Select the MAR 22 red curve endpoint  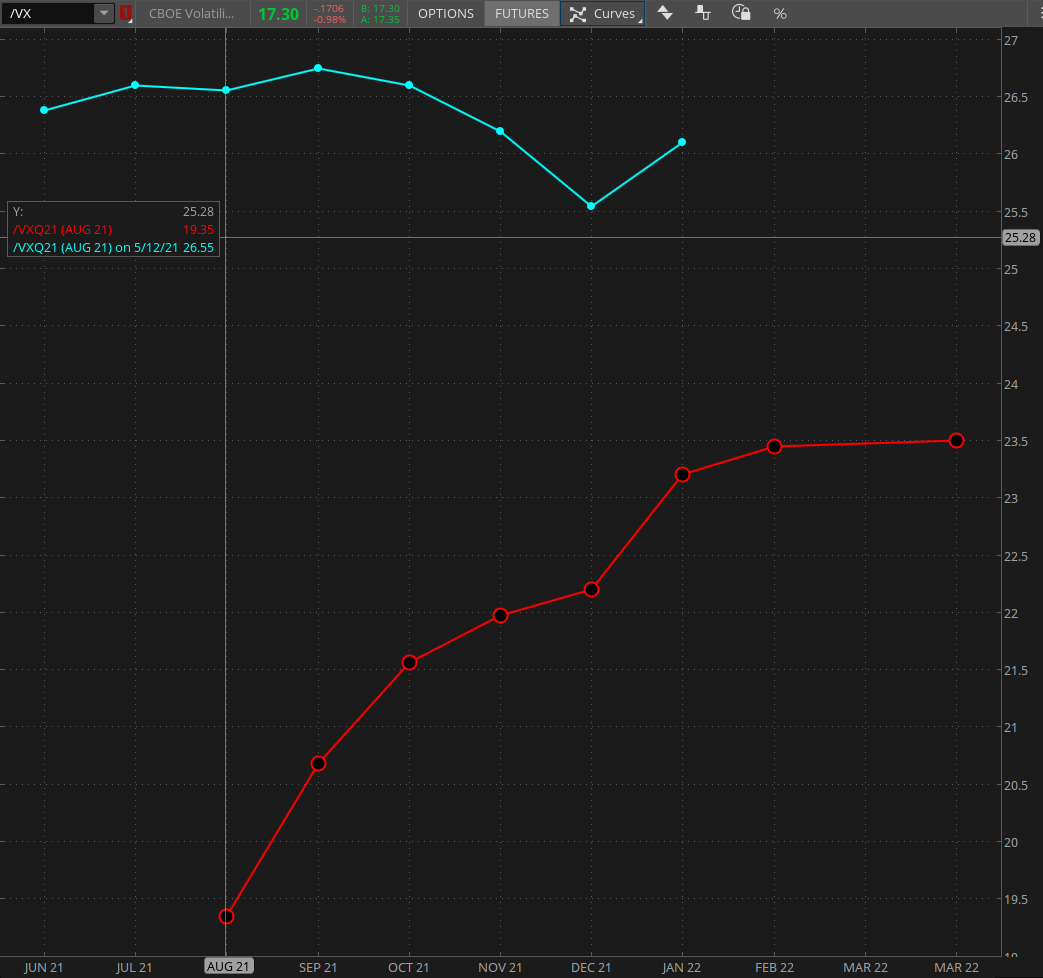(956, 440)
